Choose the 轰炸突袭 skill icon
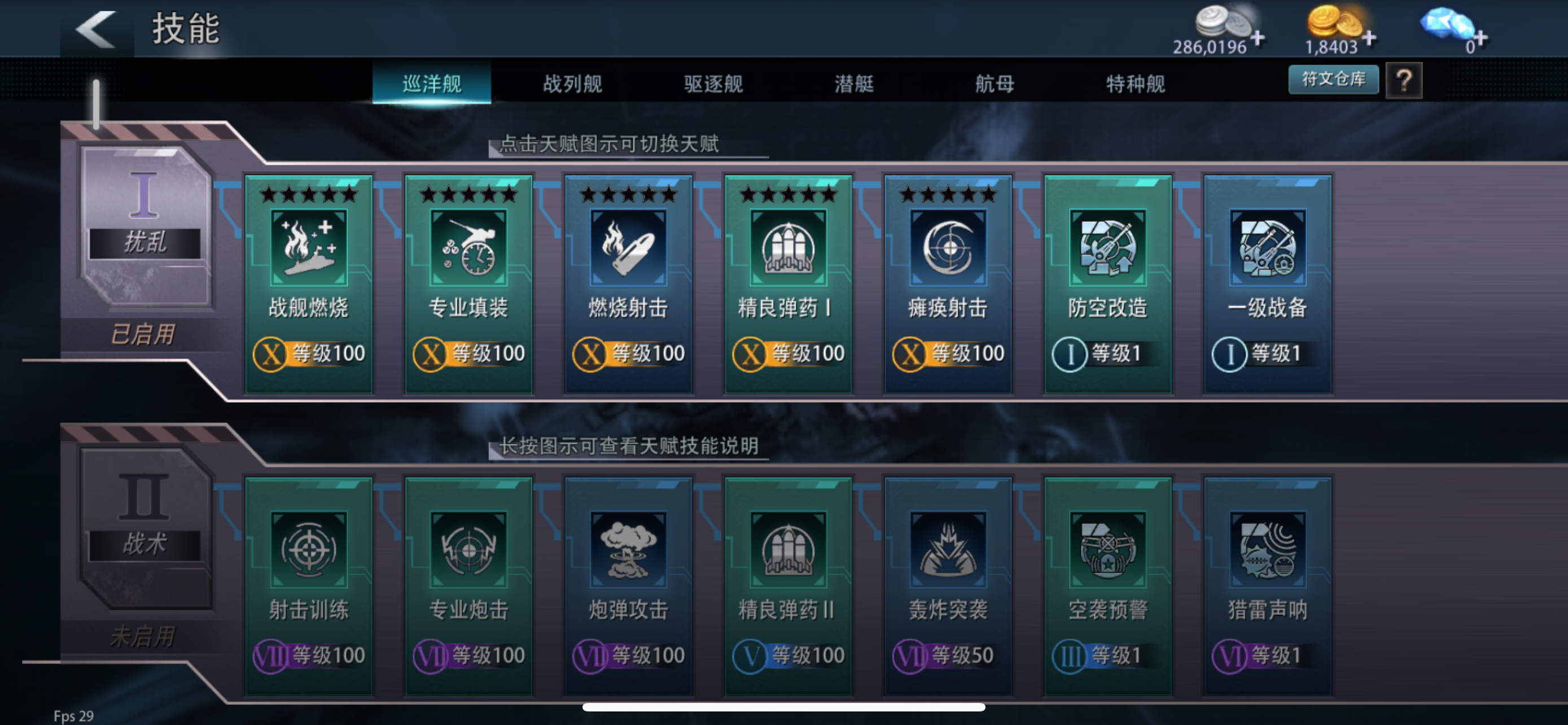The image size is (1568, 725). tap(948, 549)
